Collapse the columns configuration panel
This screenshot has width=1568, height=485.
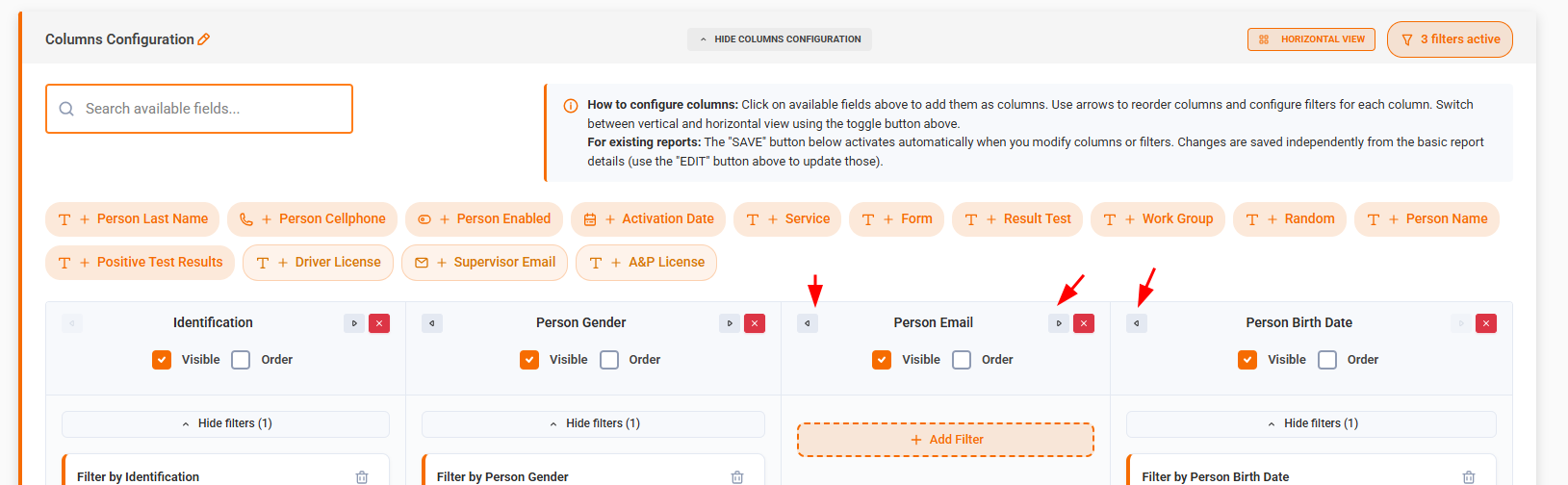pos(780,39)
